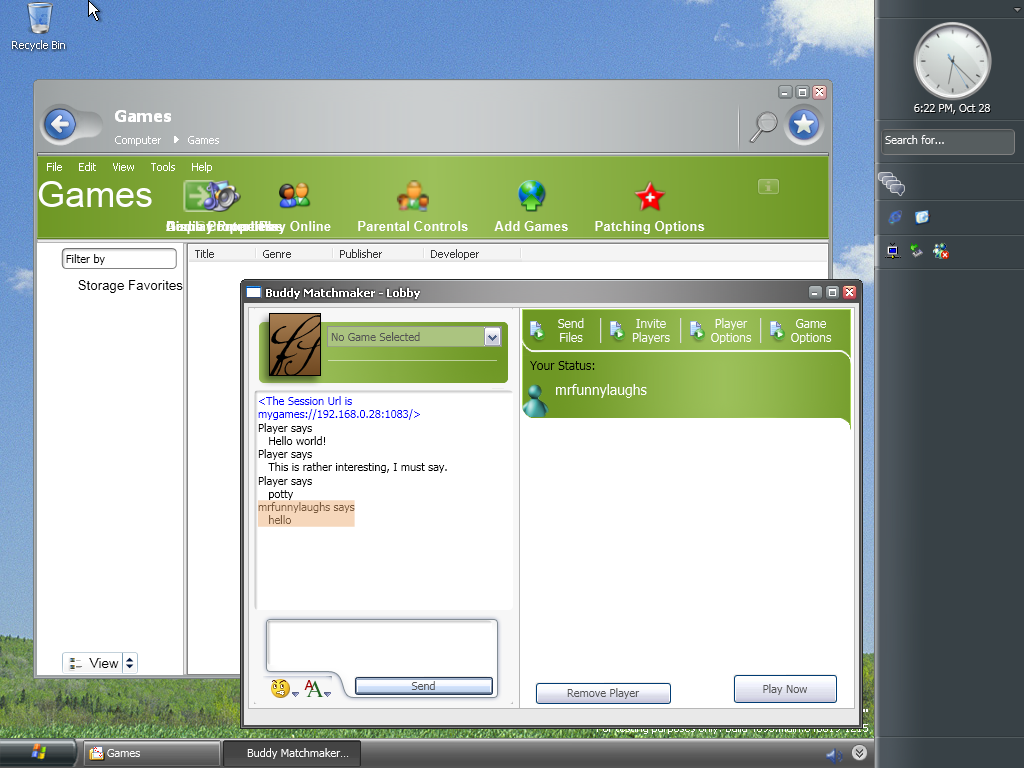Viewport: 1024px width, 768px height.
Task: Expand tray with the taskbar chevron button
Action: click(859, 753)
